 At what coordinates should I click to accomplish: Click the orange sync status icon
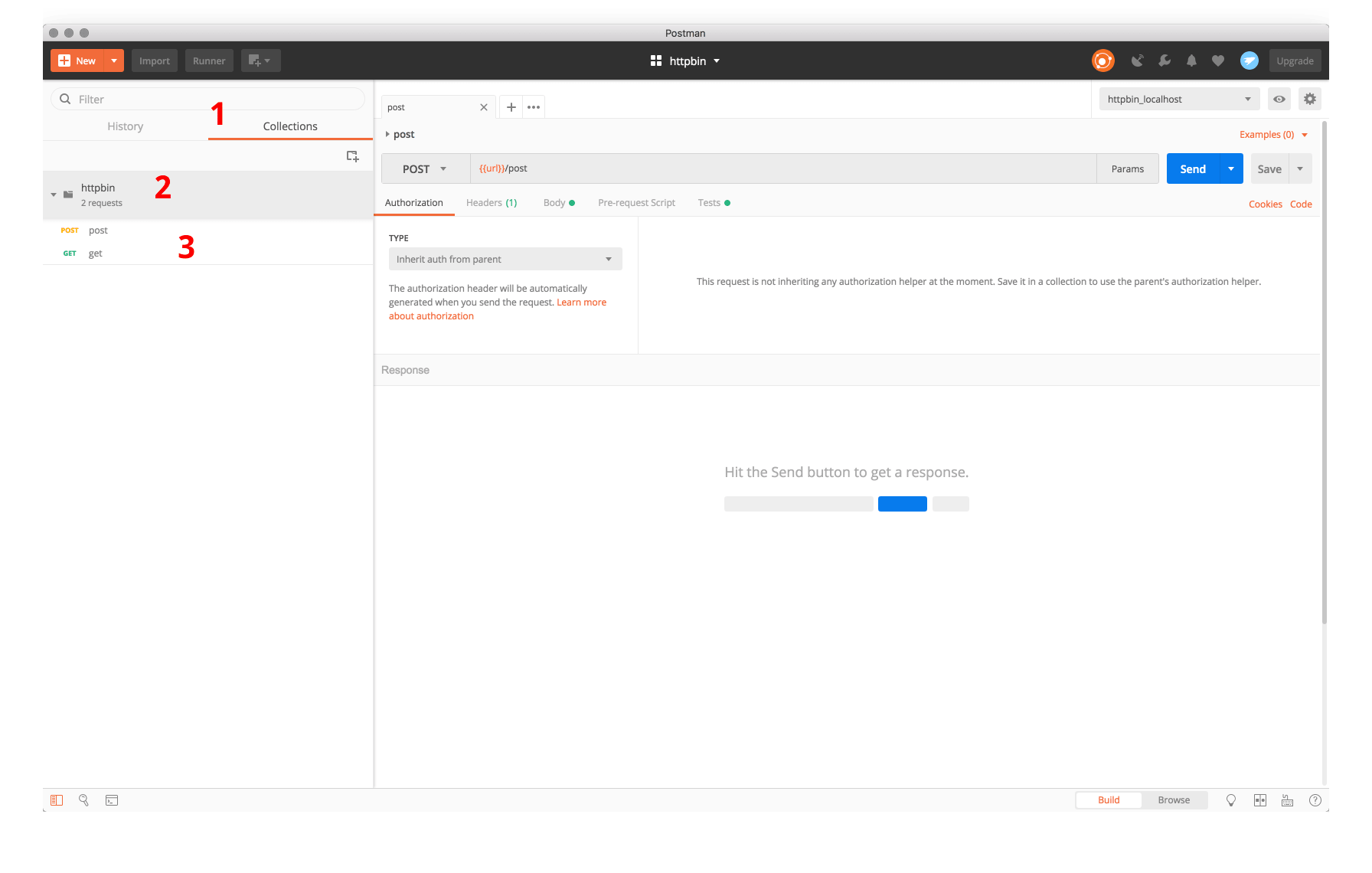[x=1103, y=60]
